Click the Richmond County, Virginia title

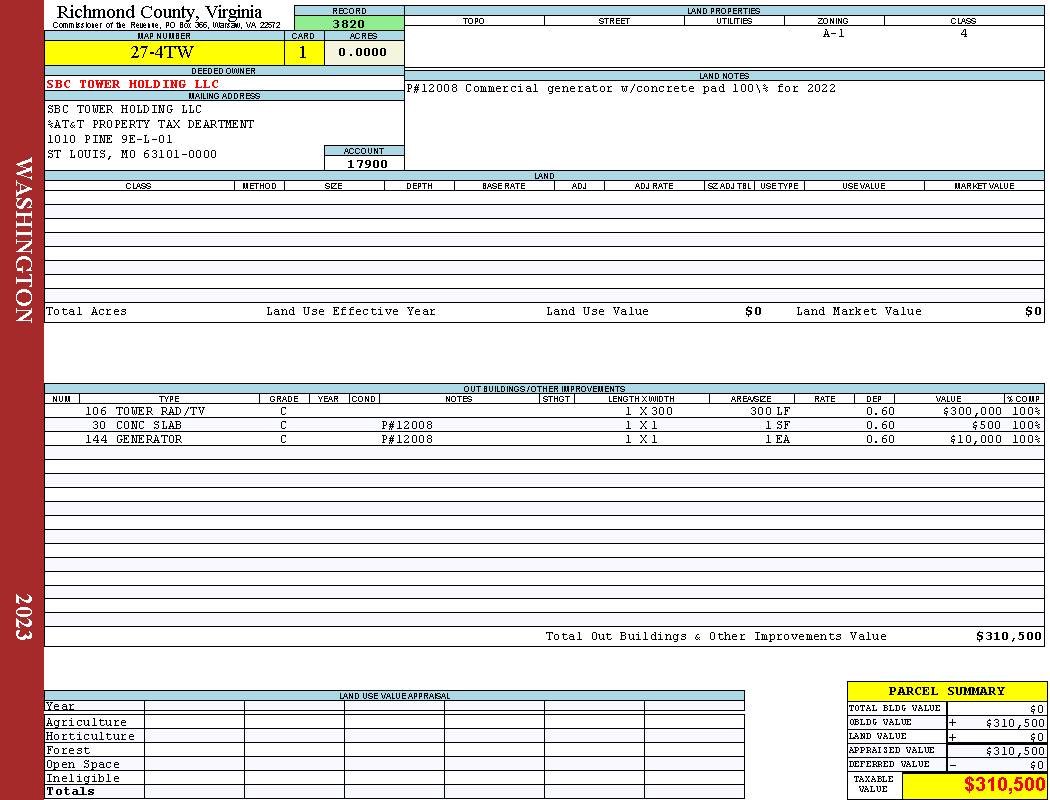[x=159, y=12]
